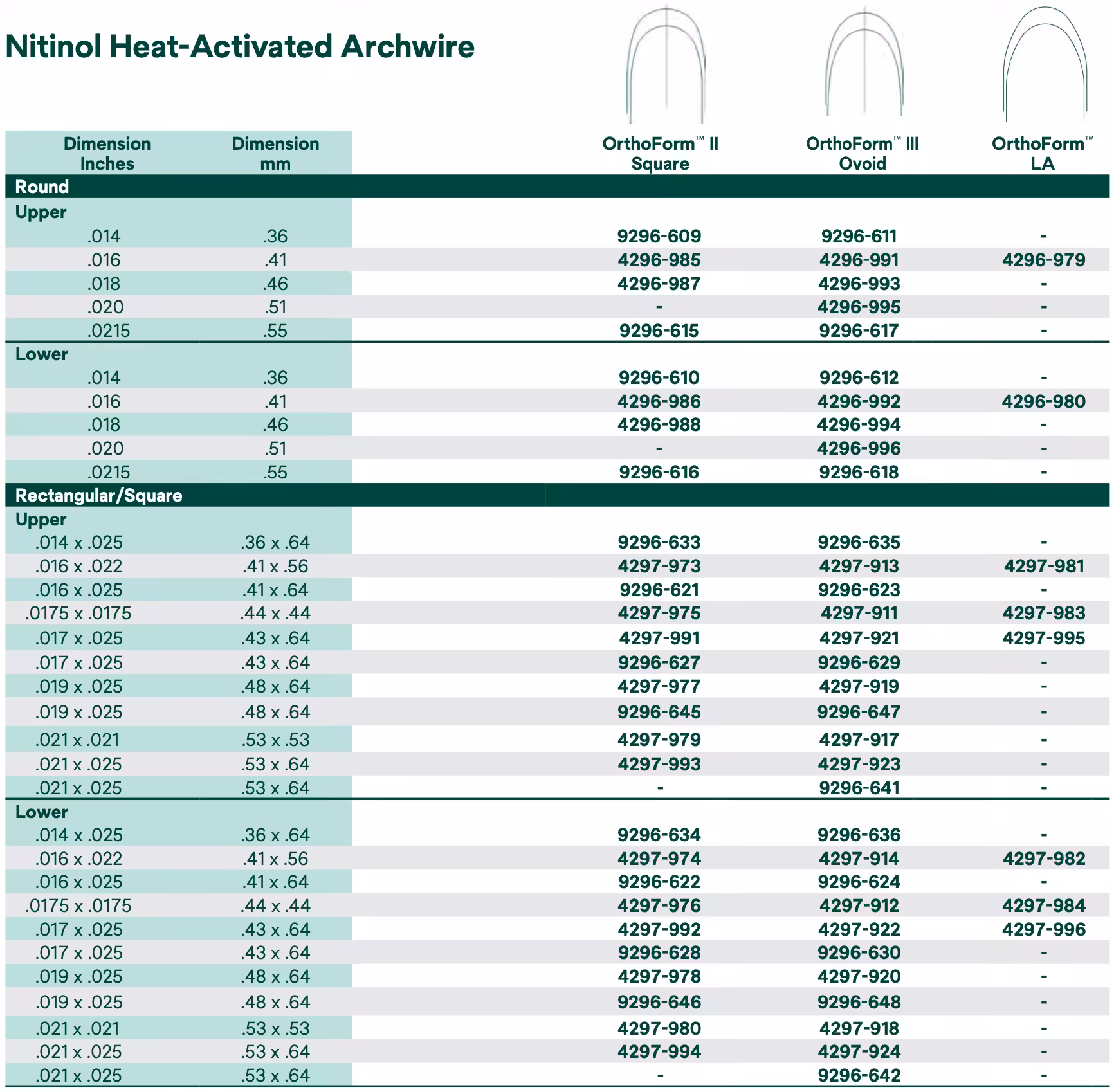This screenshot has height=1092, width=1114.
Task: Select part number 4297-924
Action: [859, 1051]
